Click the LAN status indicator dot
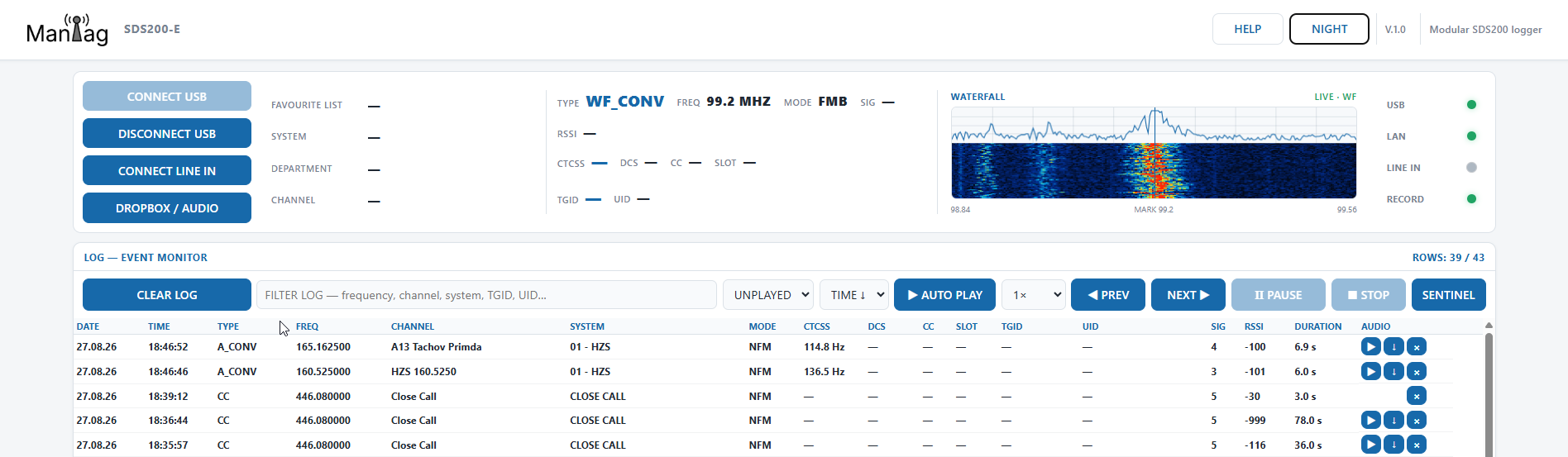 1471,136
